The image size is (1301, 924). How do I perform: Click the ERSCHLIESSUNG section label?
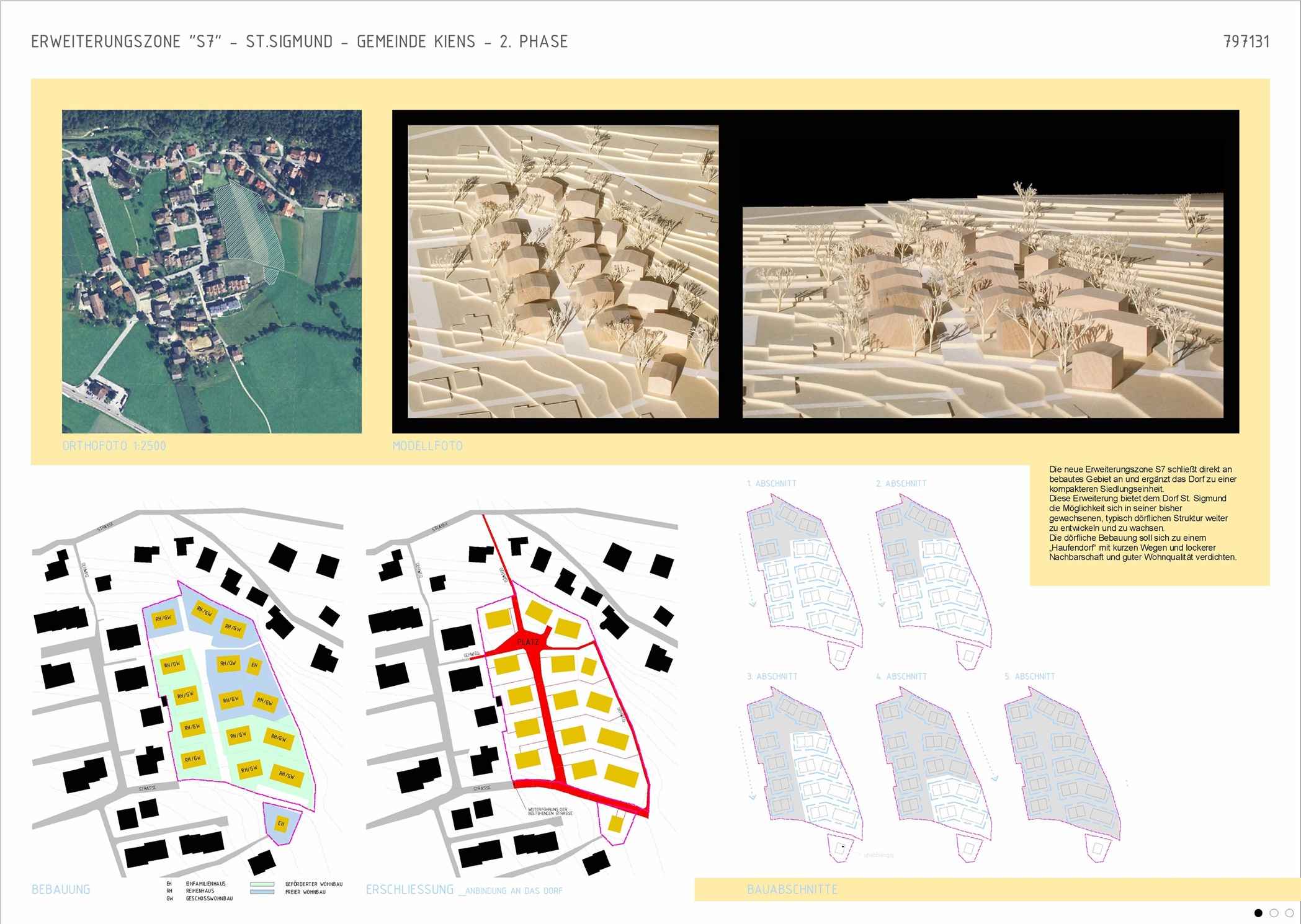pyautogui.click(x=410, y=889)
